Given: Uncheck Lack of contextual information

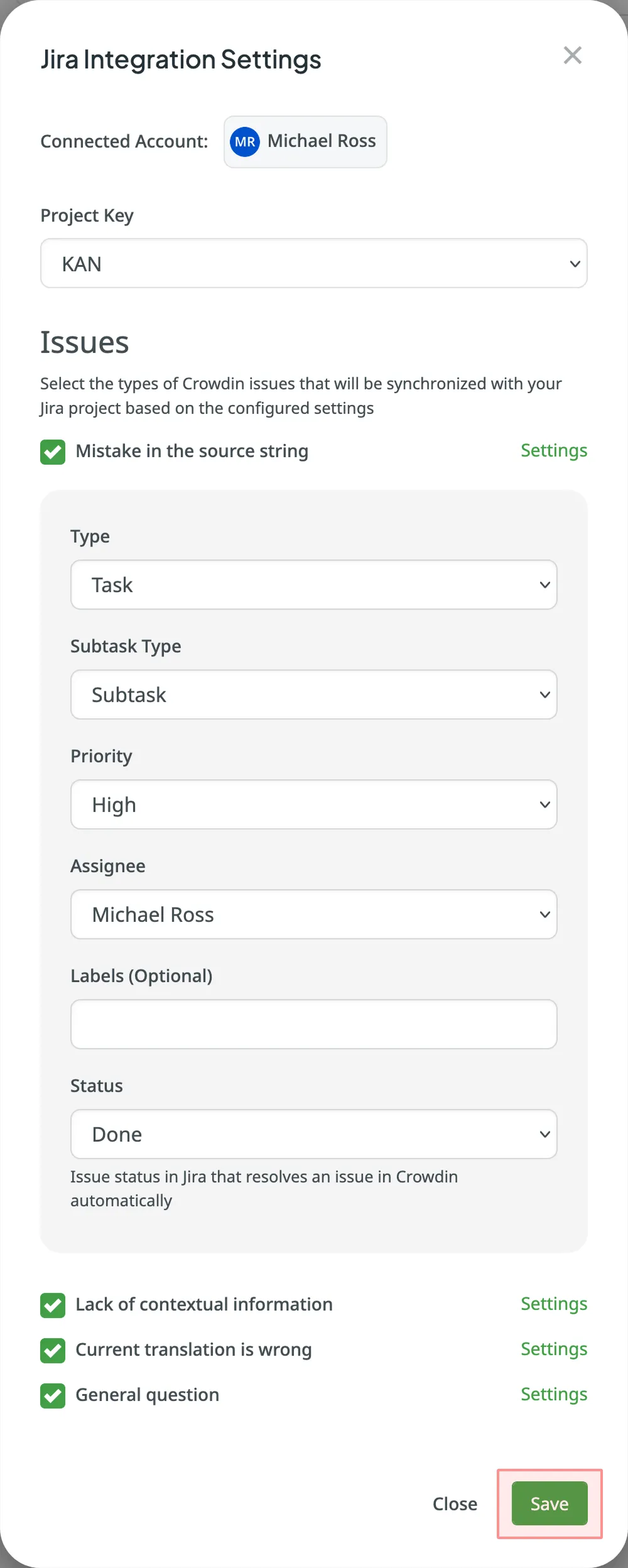Looking at the screenshot, I should 53,1305.
